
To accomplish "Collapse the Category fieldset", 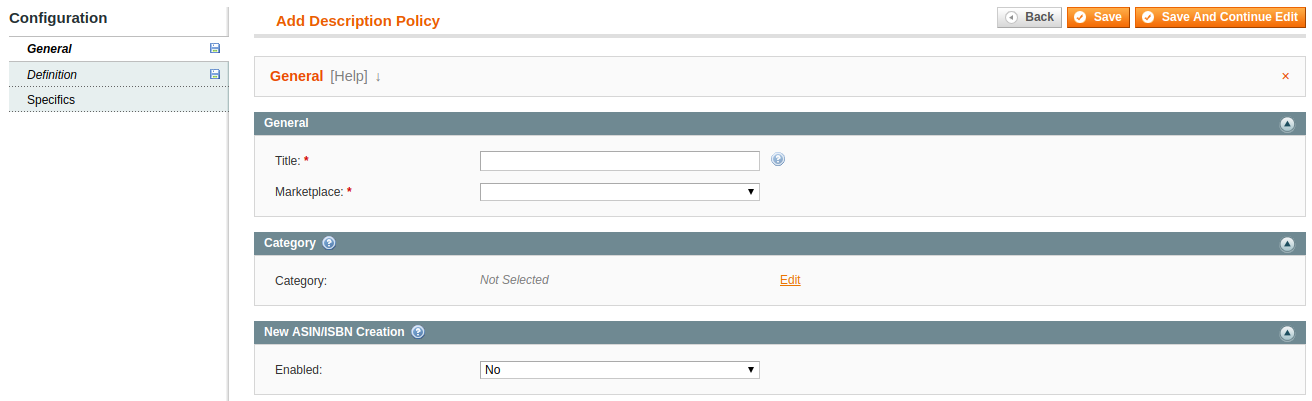I will (x=1287, y=244).
